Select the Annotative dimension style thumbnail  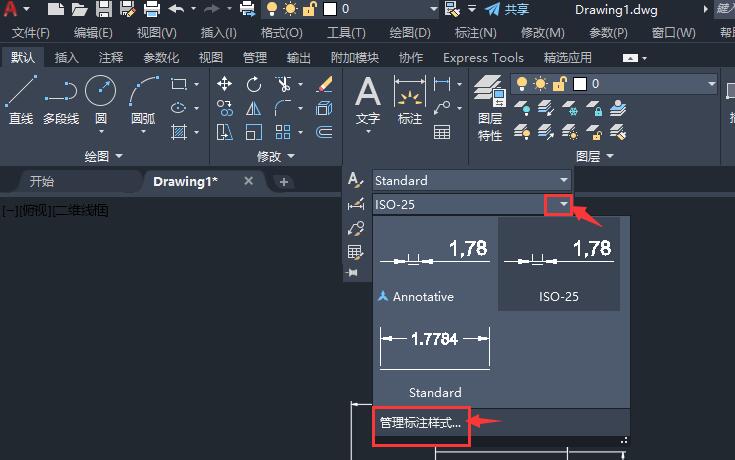tap(435, 264)
